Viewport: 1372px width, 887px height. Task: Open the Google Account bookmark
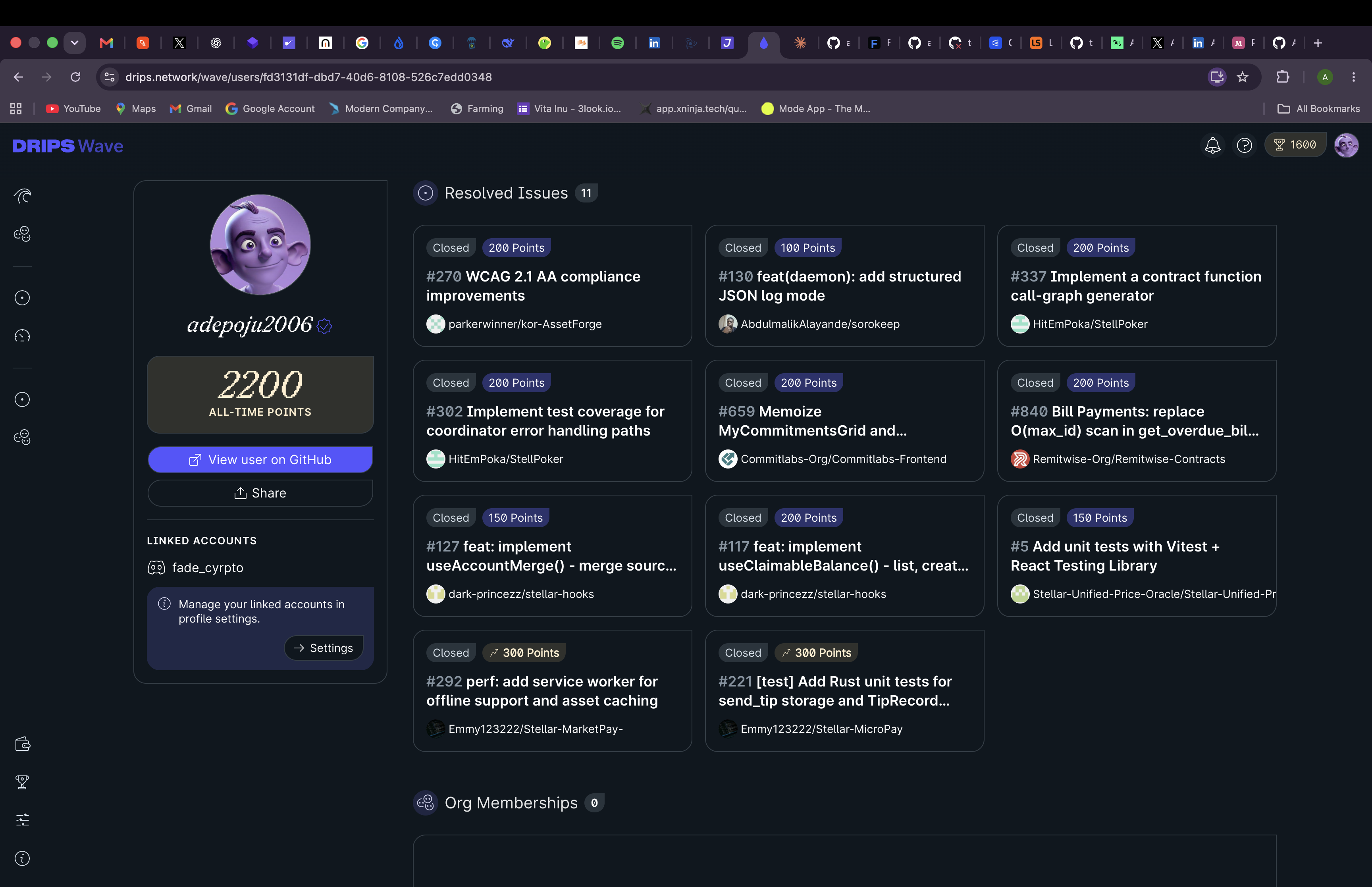tap(270, 108)
